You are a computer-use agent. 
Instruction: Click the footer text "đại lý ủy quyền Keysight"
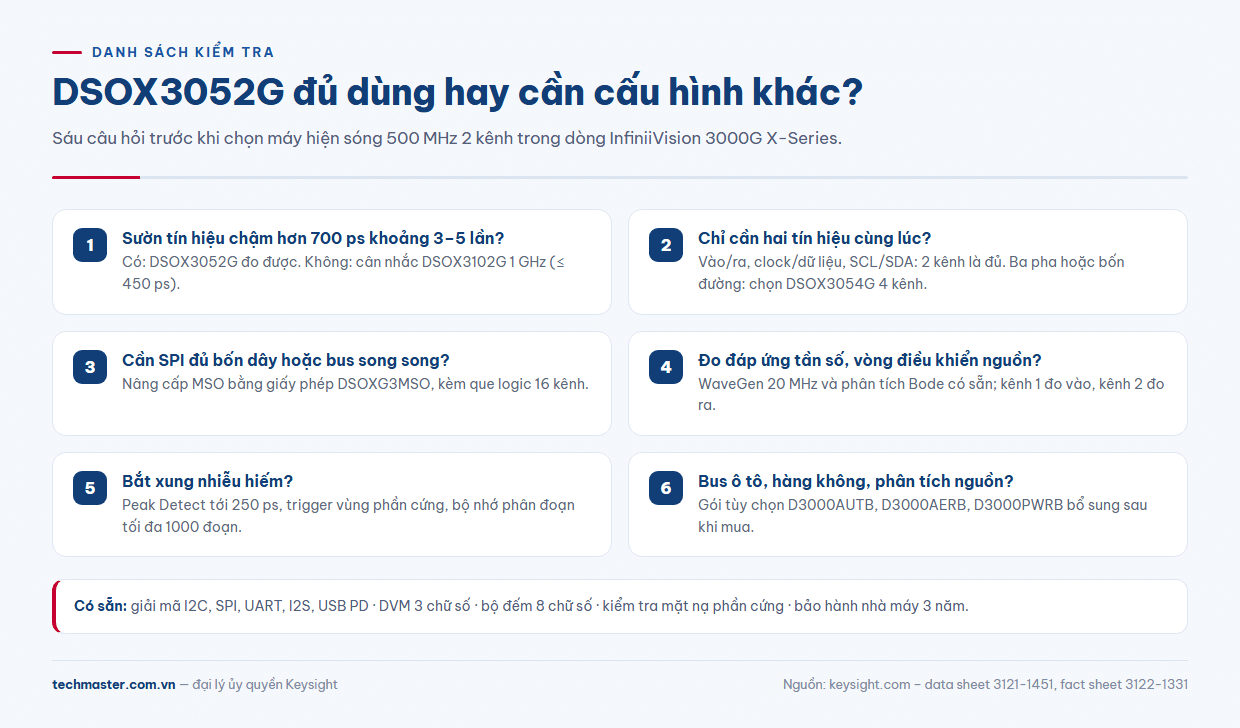[x=265, y=685]
